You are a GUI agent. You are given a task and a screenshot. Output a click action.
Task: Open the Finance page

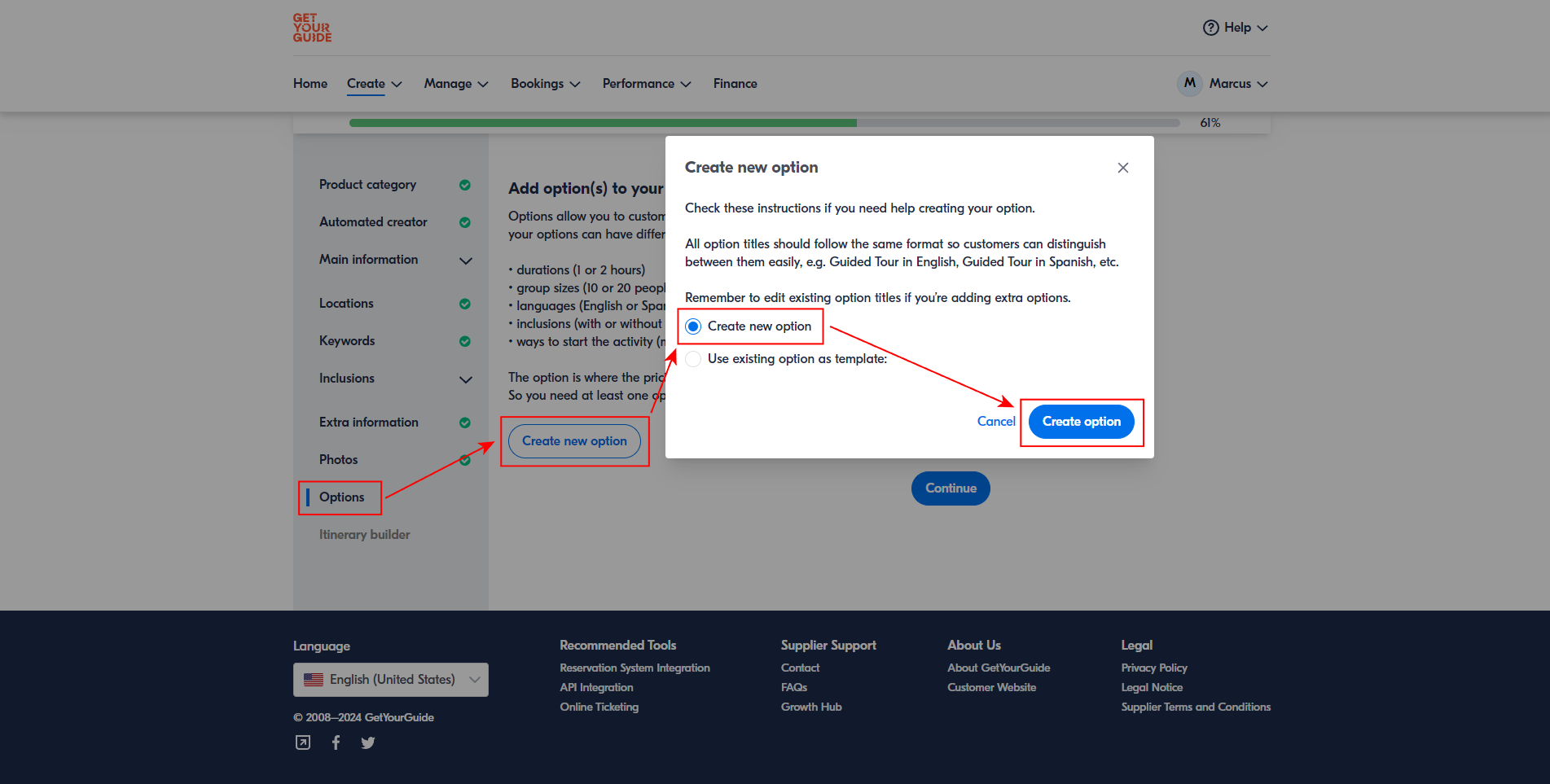[x=735, y=84]
